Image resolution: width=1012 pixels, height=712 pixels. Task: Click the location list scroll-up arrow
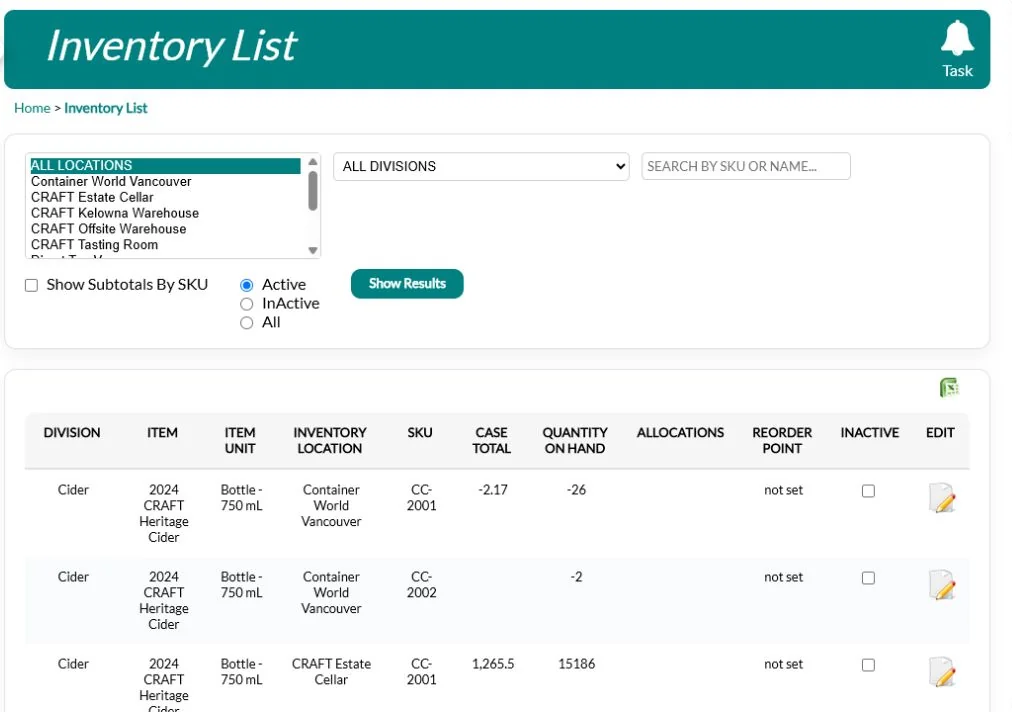[313, 162]
